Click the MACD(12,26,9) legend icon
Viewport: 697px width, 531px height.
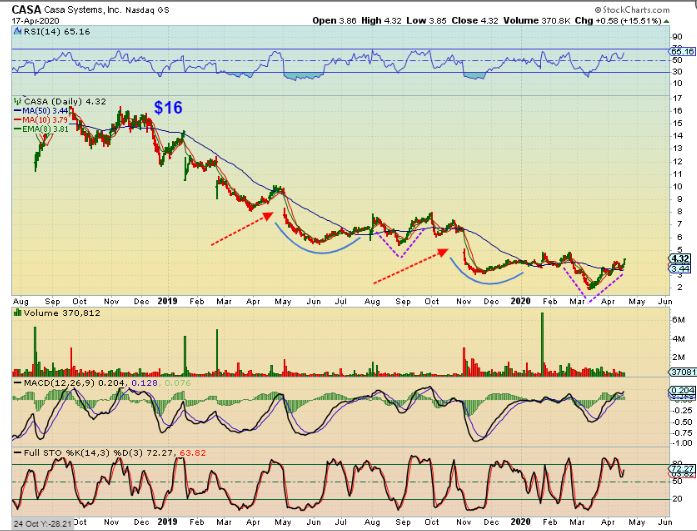17,385
